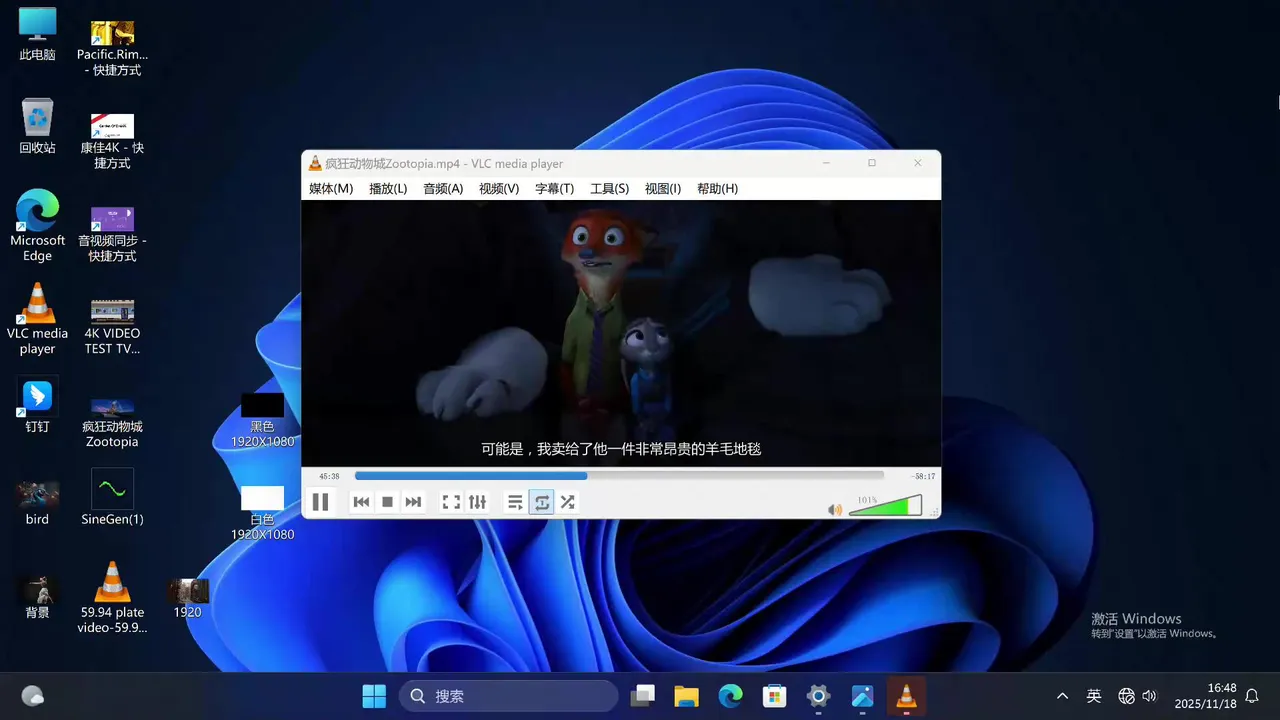1280x720 pixels.
Task: Open the 播放(L) menu
Action: point(388,188)
